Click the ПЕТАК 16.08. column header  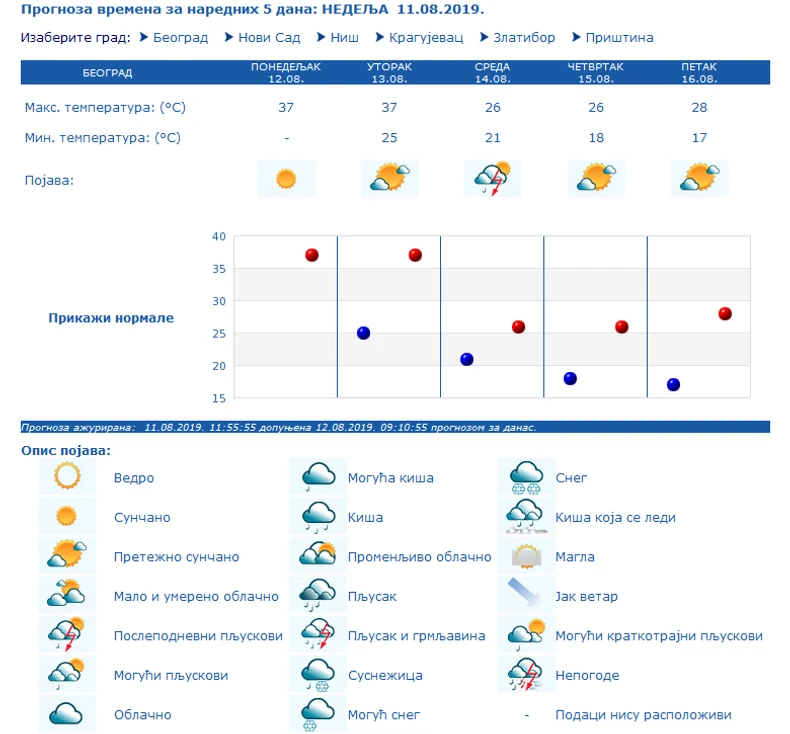(x=699, y=73)
